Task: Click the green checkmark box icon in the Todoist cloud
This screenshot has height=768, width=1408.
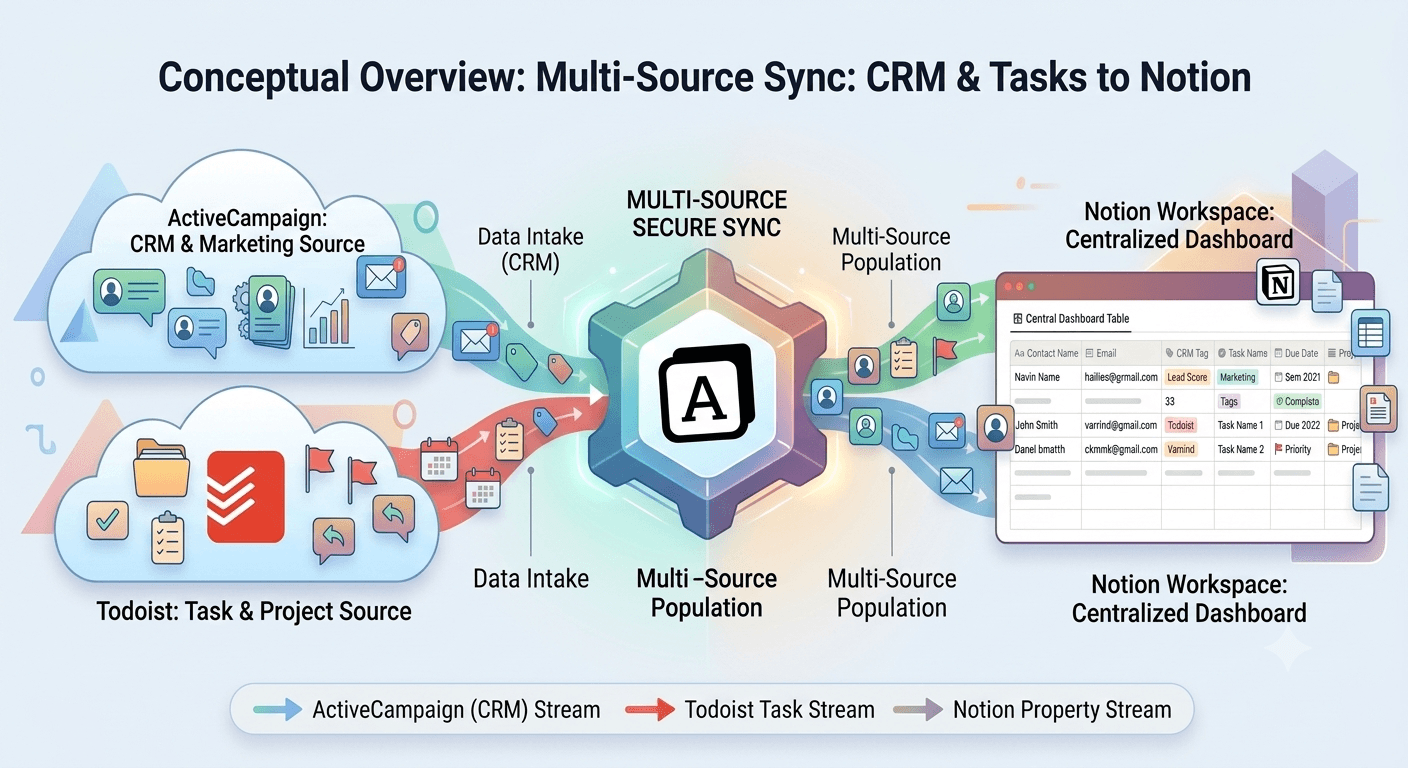Action: coord(107,520)
